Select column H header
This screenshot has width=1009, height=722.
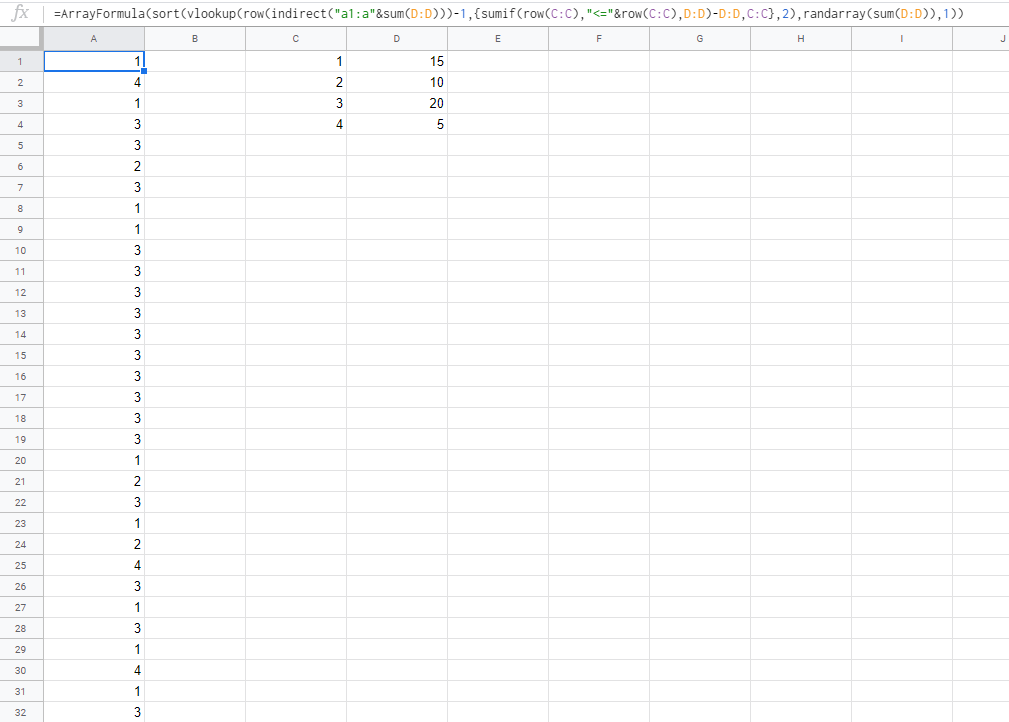(801, 39)
